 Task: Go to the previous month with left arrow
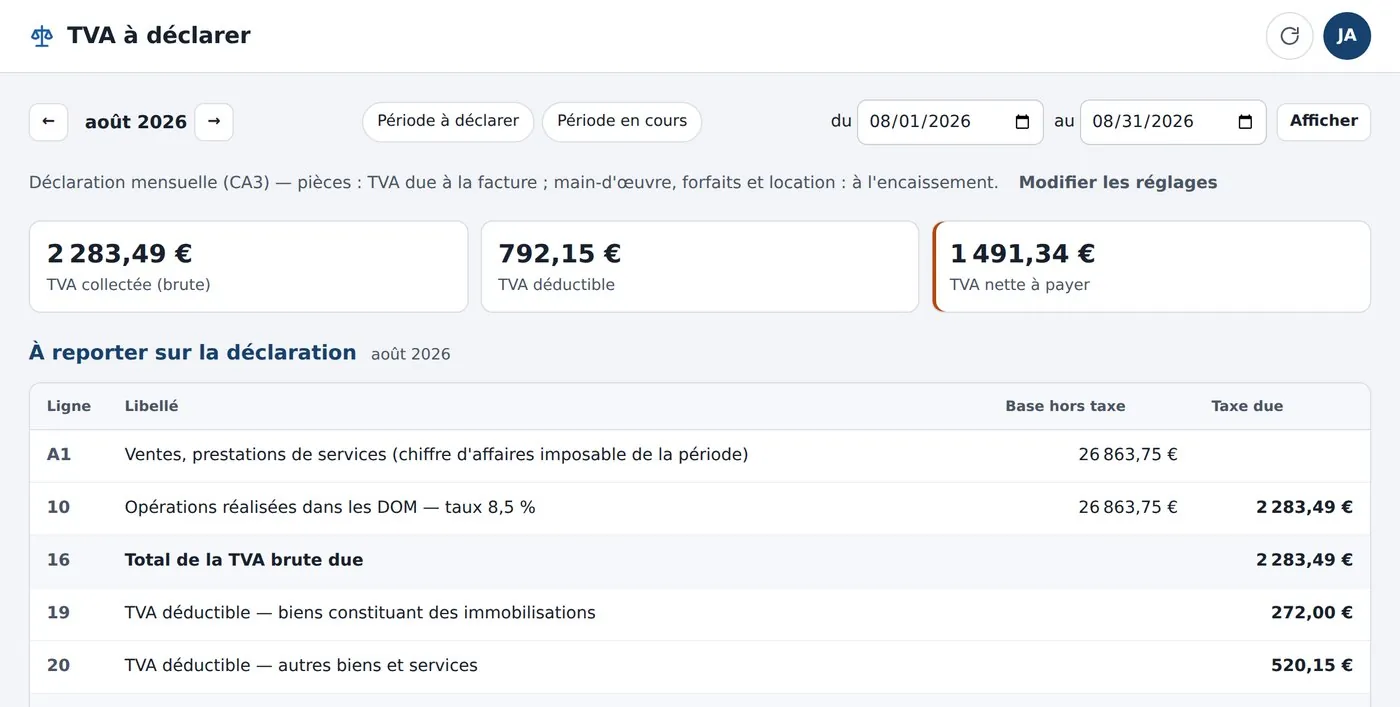pos(48,122)
